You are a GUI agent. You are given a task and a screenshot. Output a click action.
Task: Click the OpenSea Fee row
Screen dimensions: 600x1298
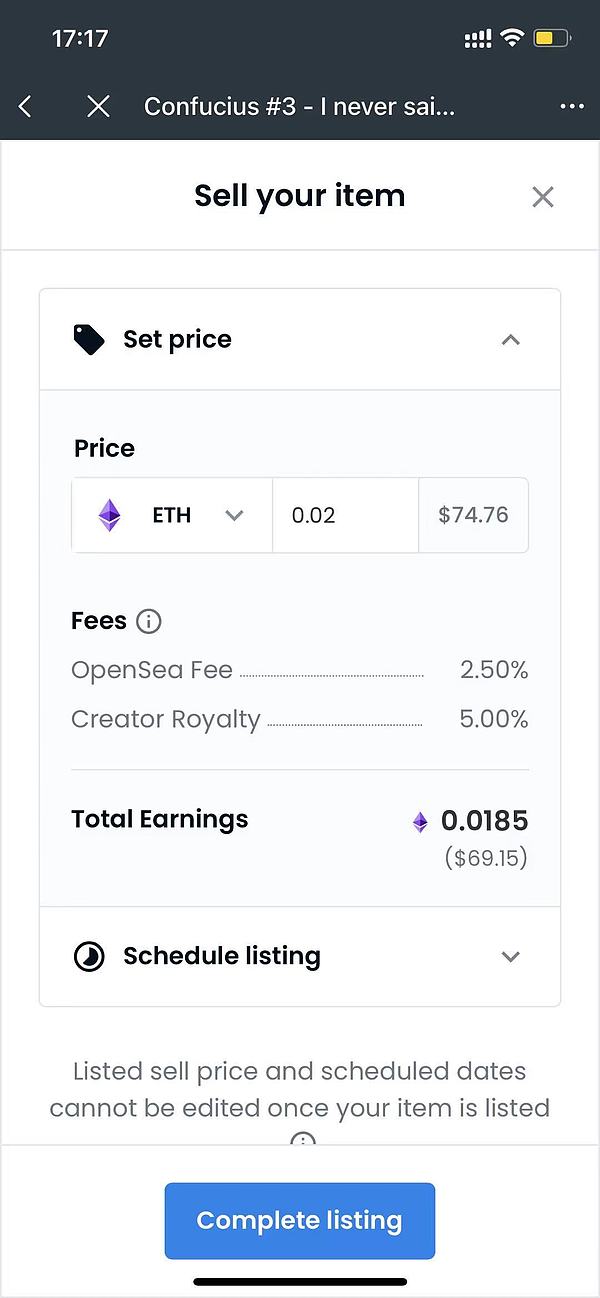pos(299,670)
